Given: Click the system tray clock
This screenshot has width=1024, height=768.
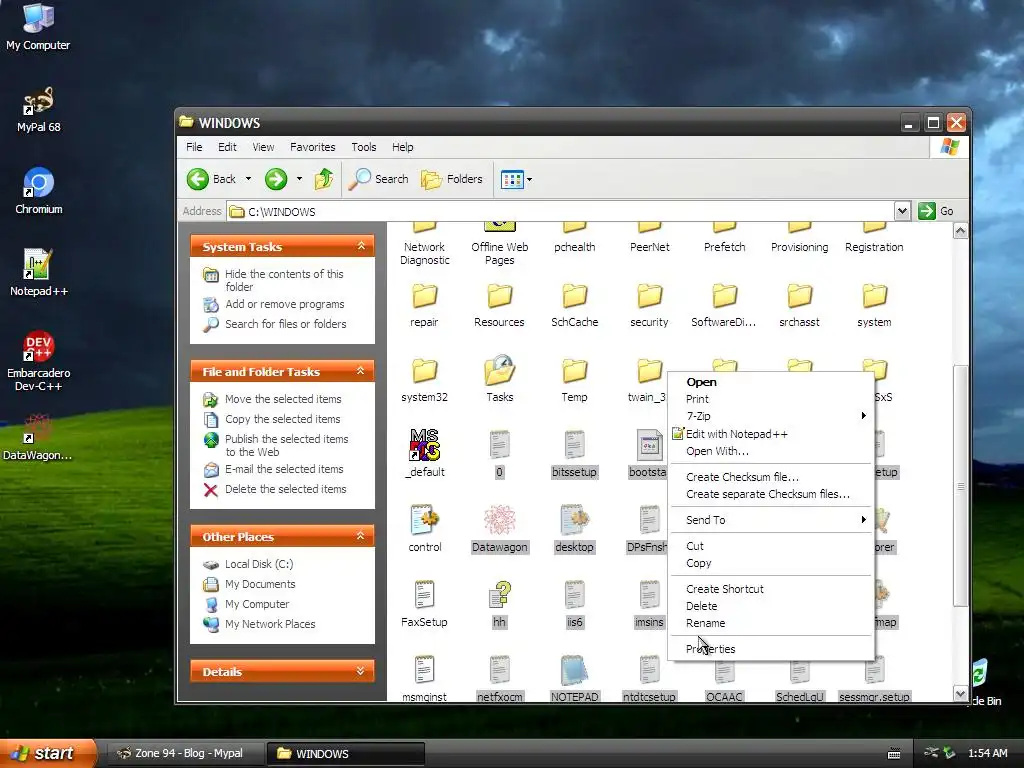Looking at the screenshot, I should [987, 753].
